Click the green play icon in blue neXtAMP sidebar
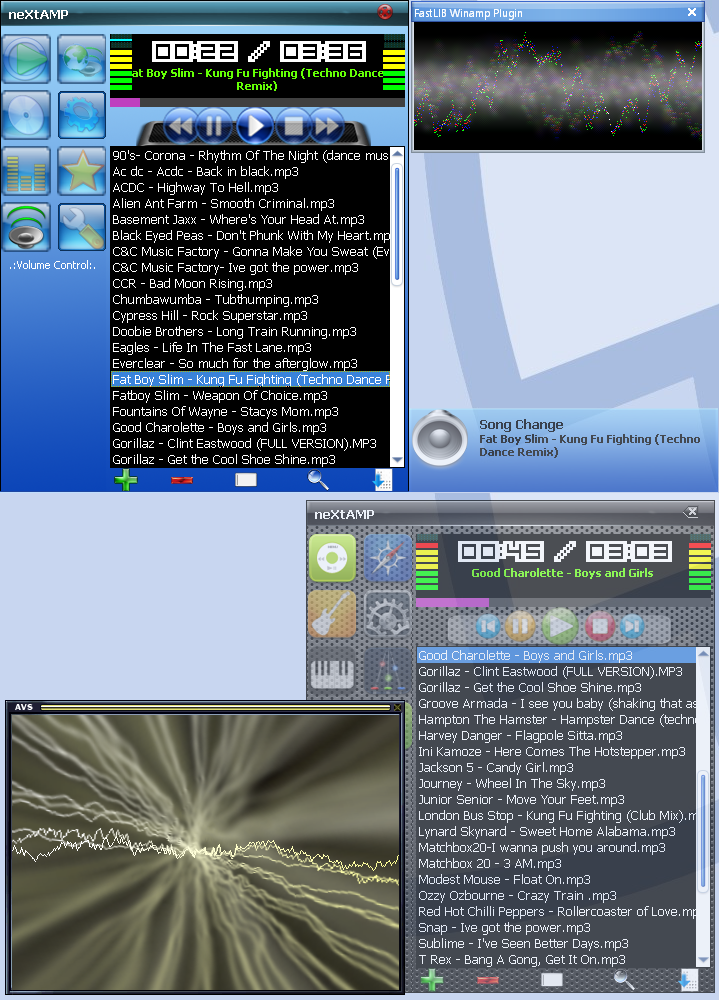Viewport: 719px width, 1000px height. (26, 59)
